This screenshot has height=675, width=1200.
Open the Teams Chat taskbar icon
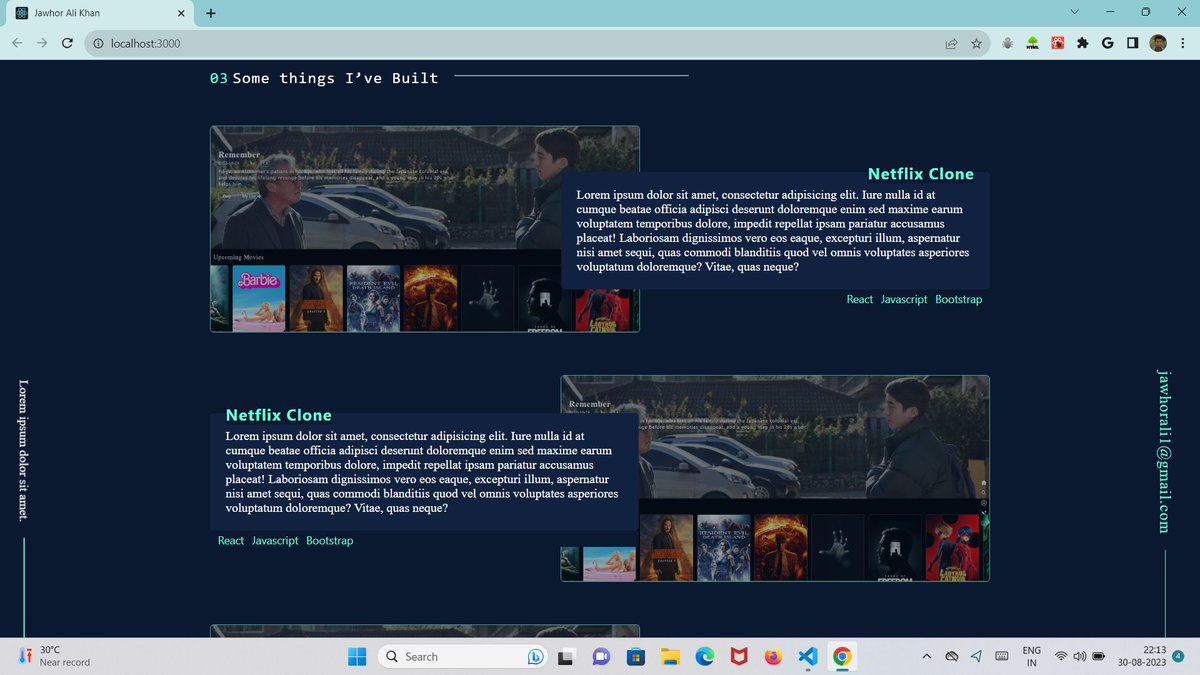[601, 657]
